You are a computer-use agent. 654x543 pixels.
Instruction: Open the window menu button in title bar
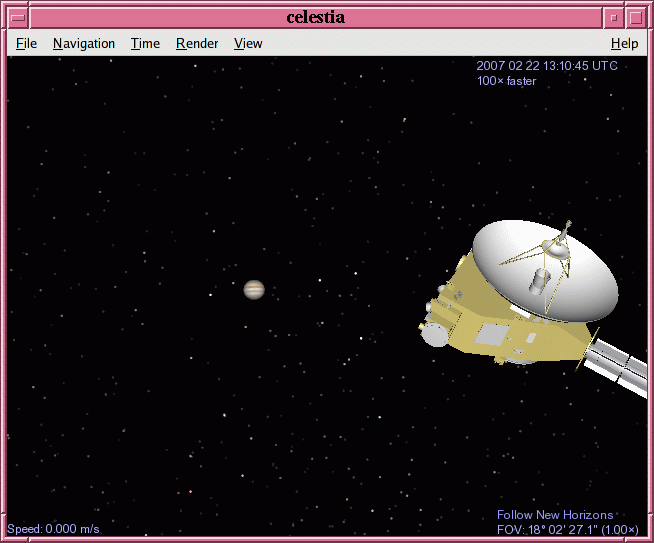[17, 17]
